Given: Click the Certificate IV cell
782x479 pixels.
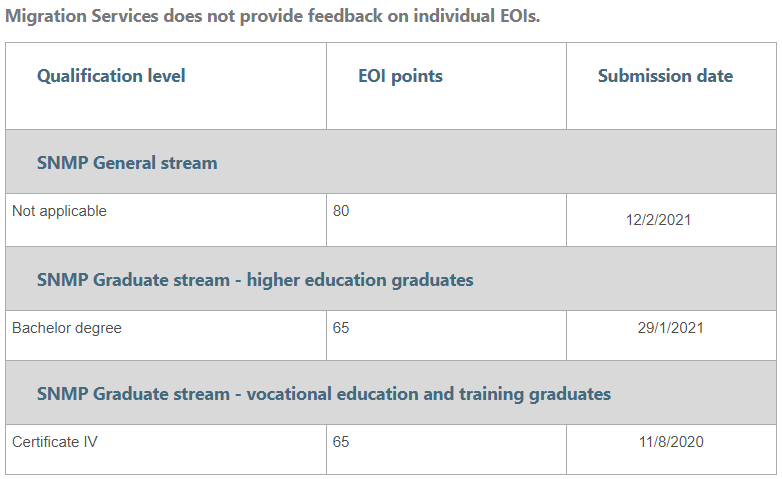Looking at the screenshot, I should 54,442.
